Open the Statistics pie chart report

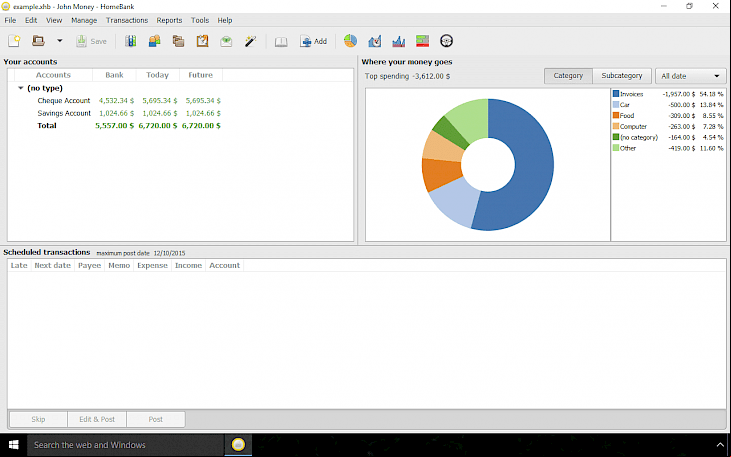[x=350, y=41]
